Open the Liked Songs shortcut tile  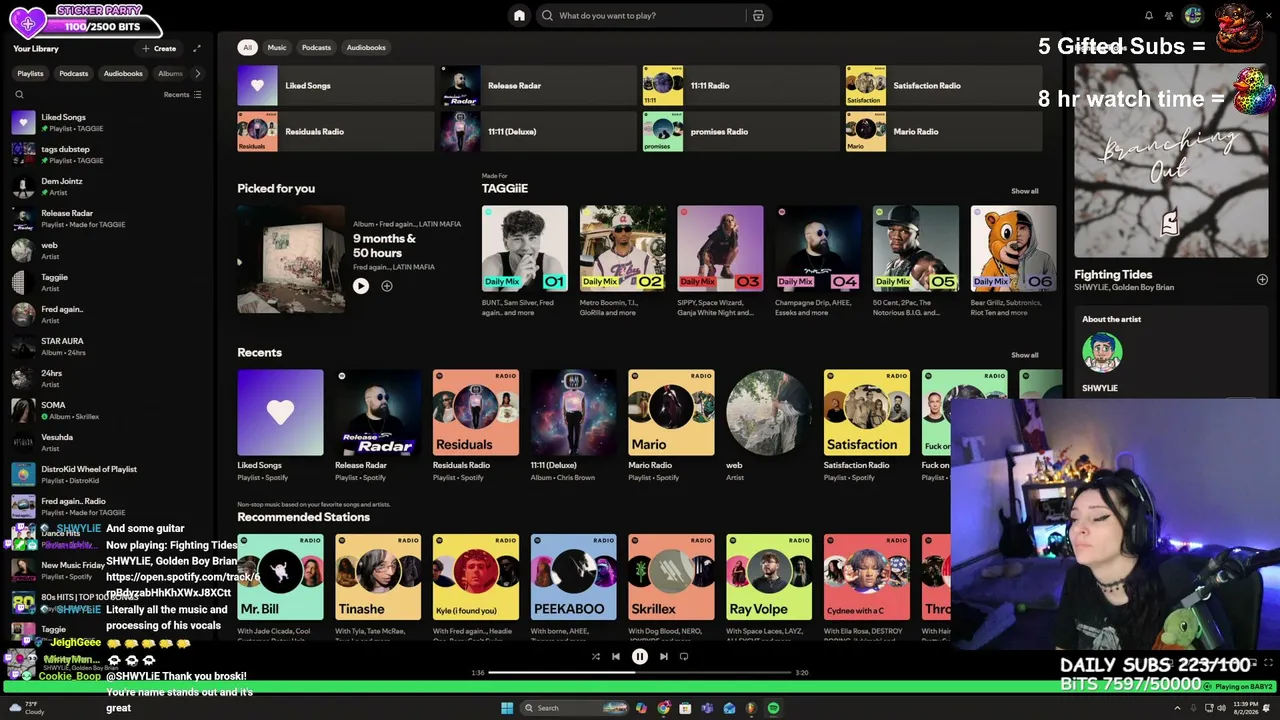(x=336, y=86)
